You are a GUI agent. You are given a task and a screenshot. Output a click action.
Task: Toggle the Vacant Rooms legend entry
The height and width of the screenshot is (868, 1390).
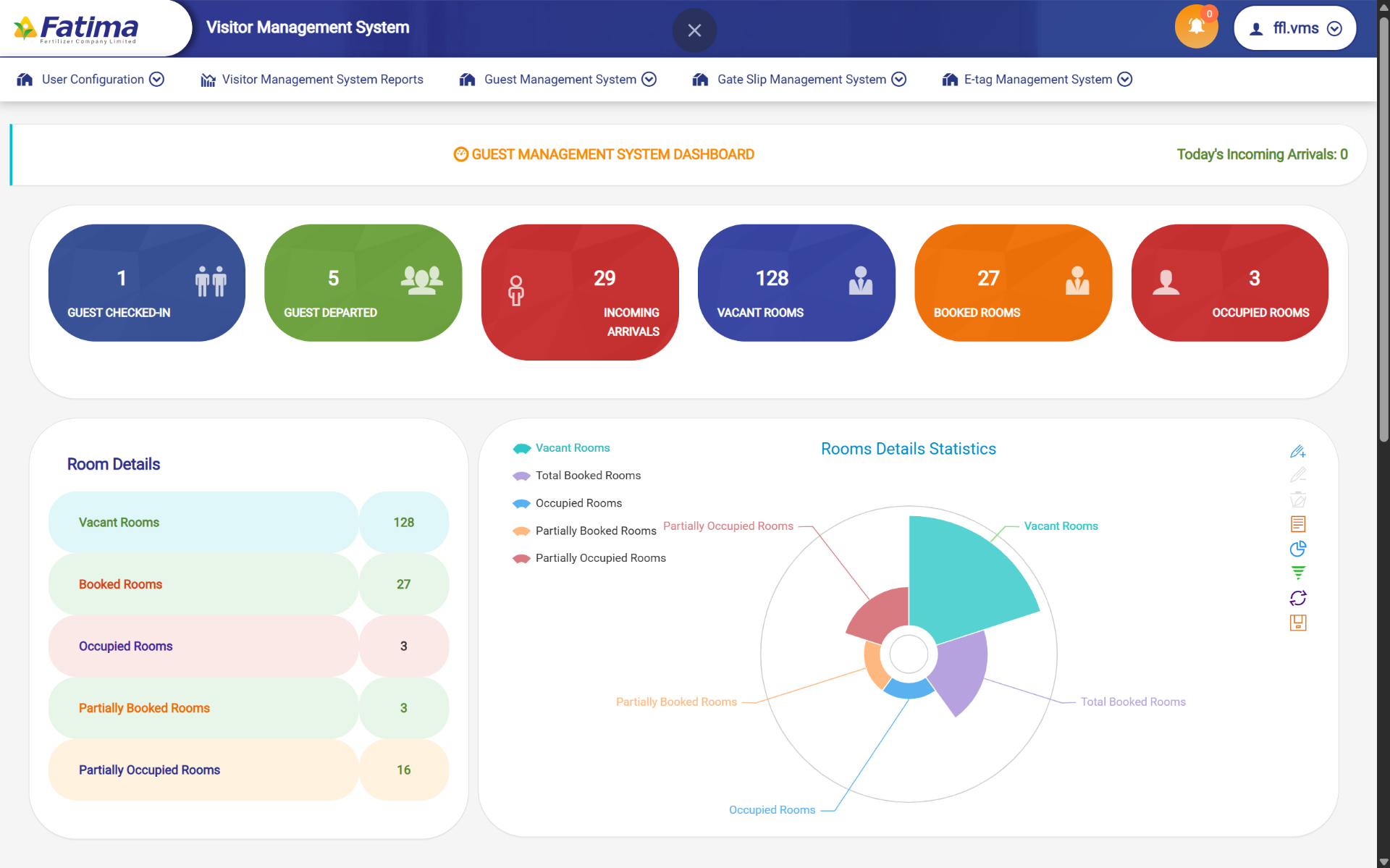(x=572, y=447)
